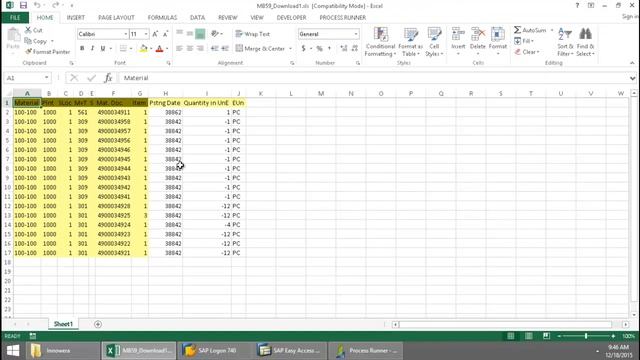640x360 pixels.
Task: Open the font color dropdown arrow
Action: (167, 49)
